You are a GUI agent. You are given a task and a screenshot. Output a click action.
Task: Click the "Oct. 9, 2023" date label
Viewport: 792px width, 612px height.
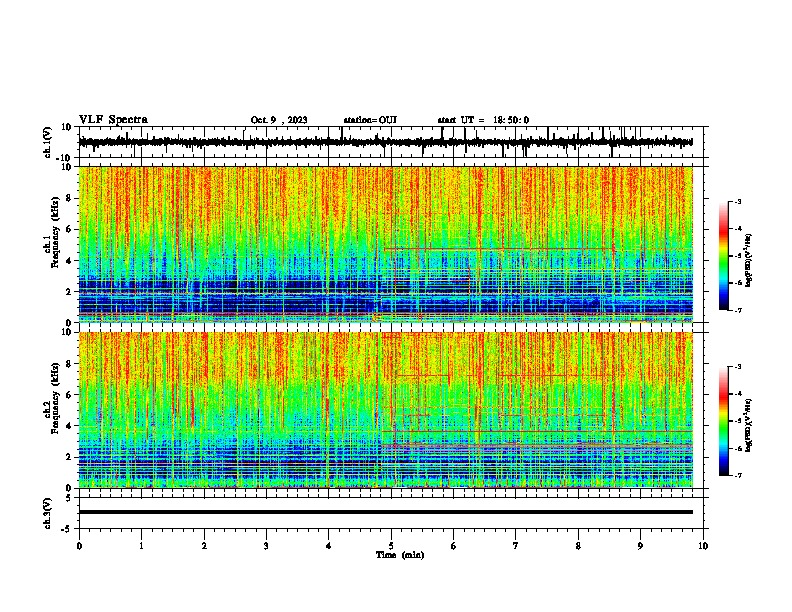[279, 120]
